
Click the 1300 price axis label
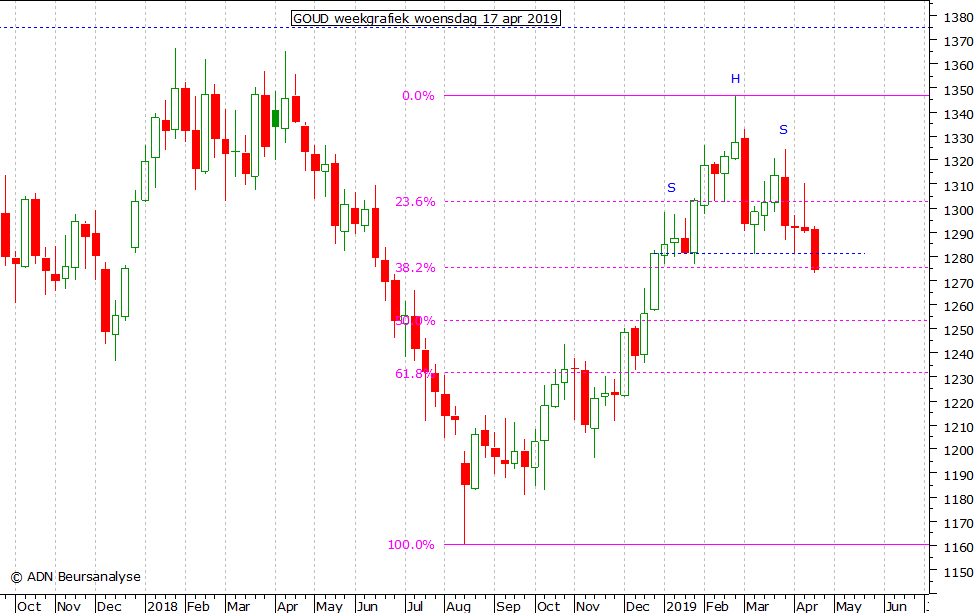pyautogui.click(x=958, y=211)
